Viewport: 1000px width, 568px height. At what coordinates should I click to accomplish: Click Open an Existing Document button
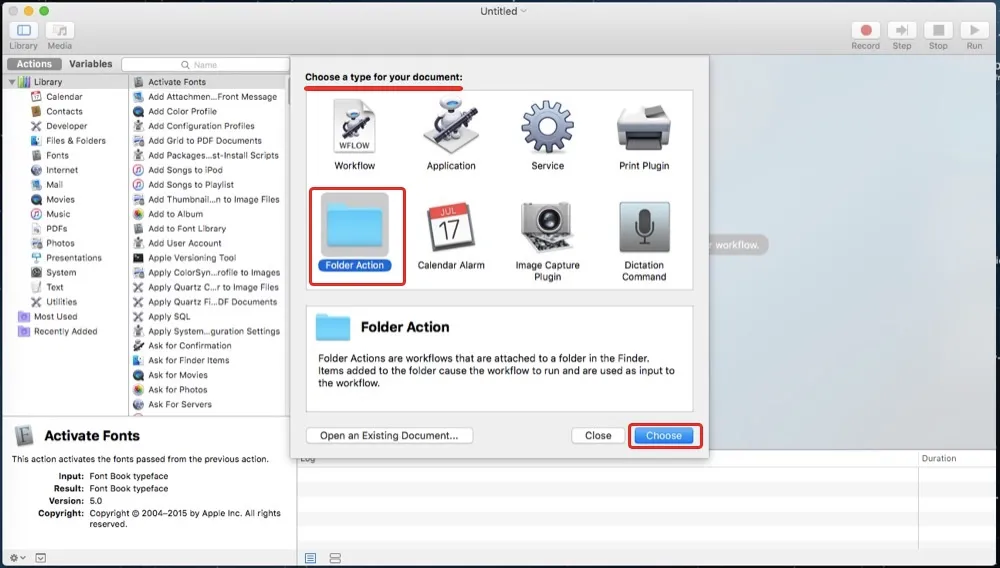[x=389, y=435]
